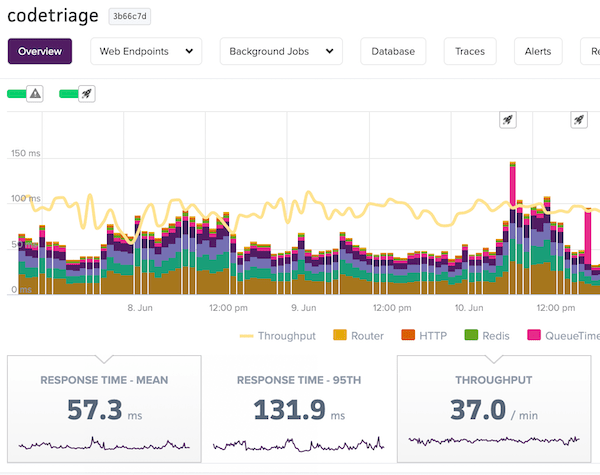Viewport: 600px width, 475px height.
Task: Click the chevron arrow in Background Jobs
Action: point(329,51)
